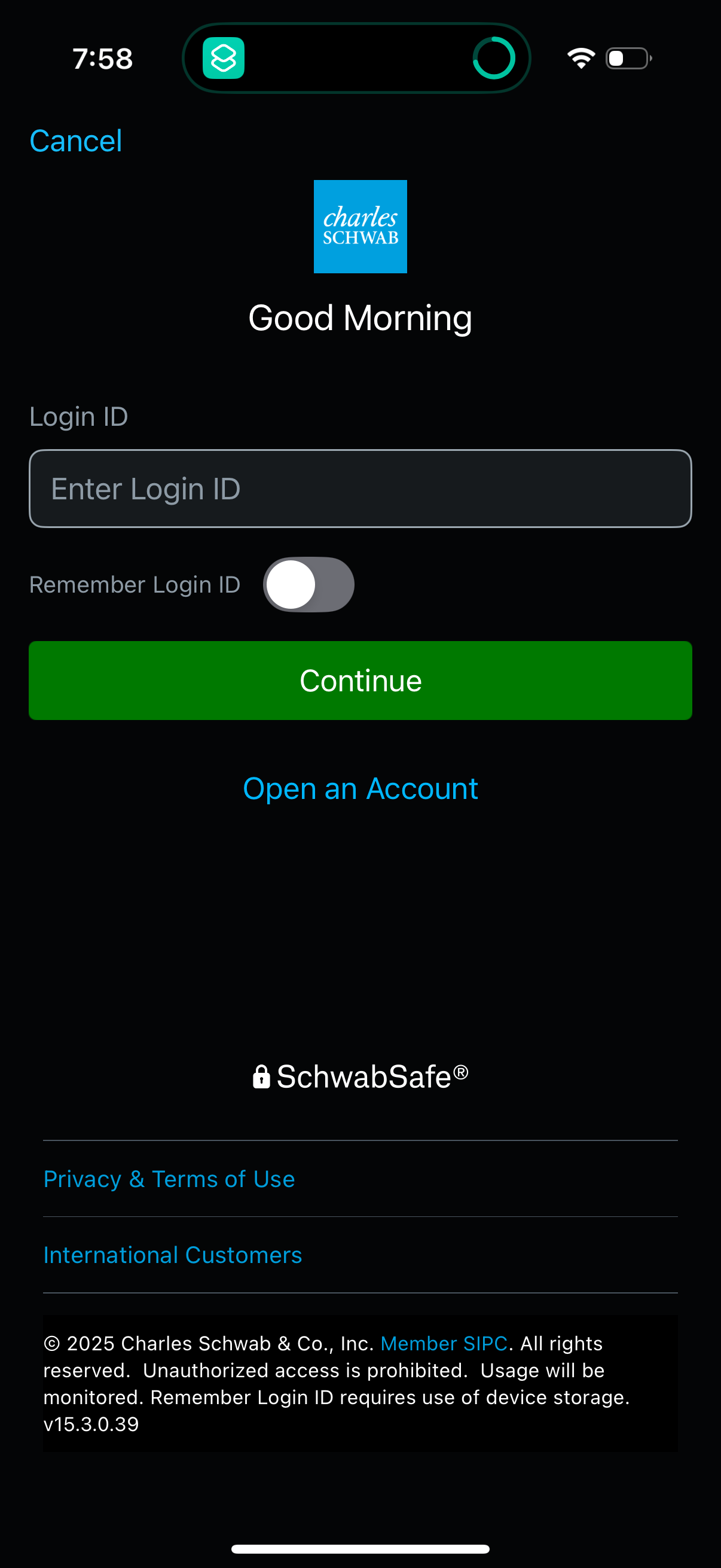This screenshot has width=721, height=1568.
Task: Open the International Customers section
Action: click(172, 1255)
